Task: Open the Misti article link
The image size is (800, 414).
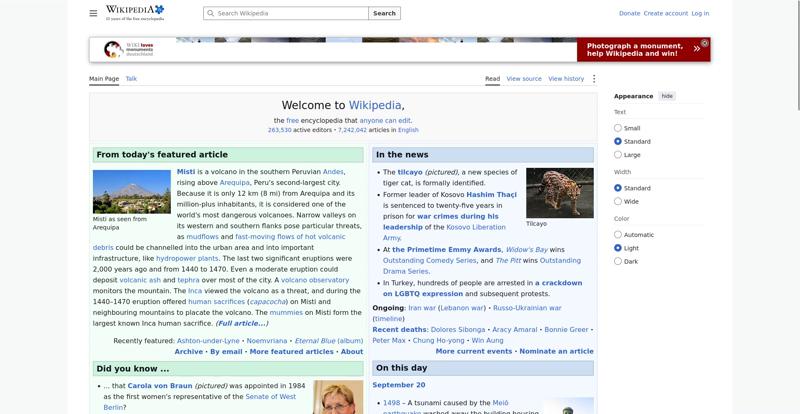Action: [186, 172]
